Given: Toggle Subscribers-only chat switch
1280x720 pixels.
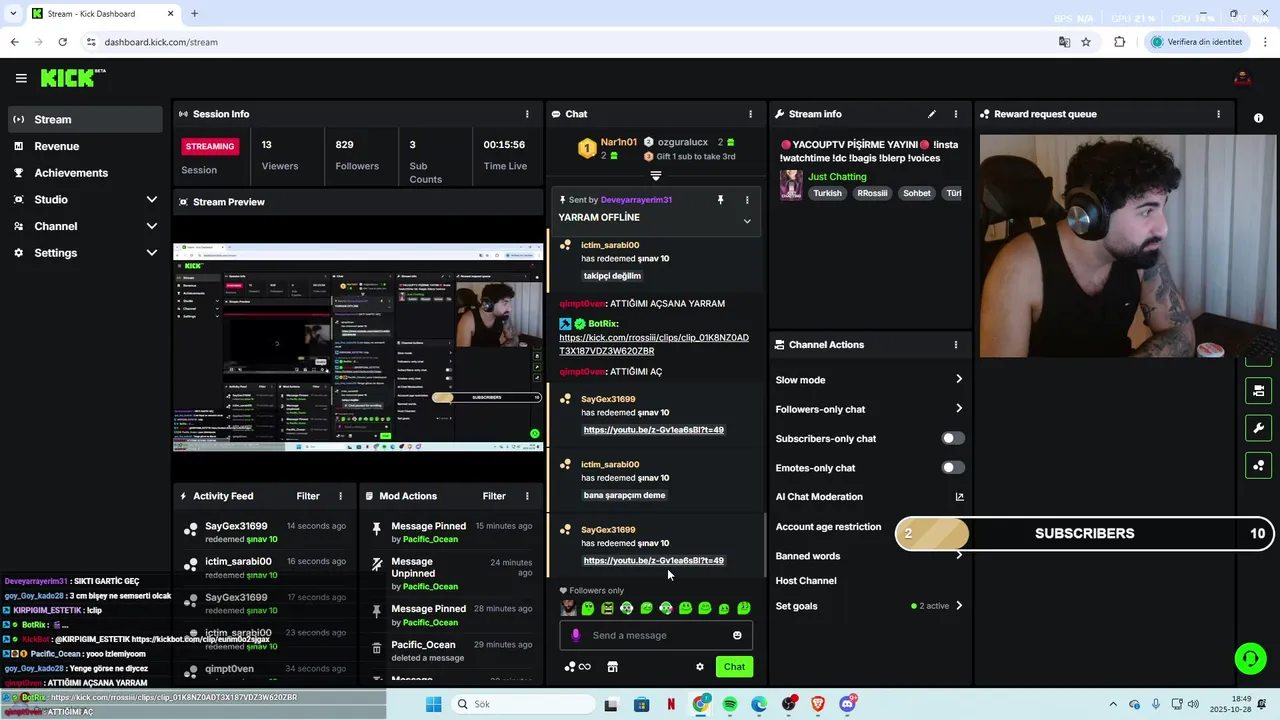Looking at the screenshot, I should pyautogui.click(x=953, y=438).
